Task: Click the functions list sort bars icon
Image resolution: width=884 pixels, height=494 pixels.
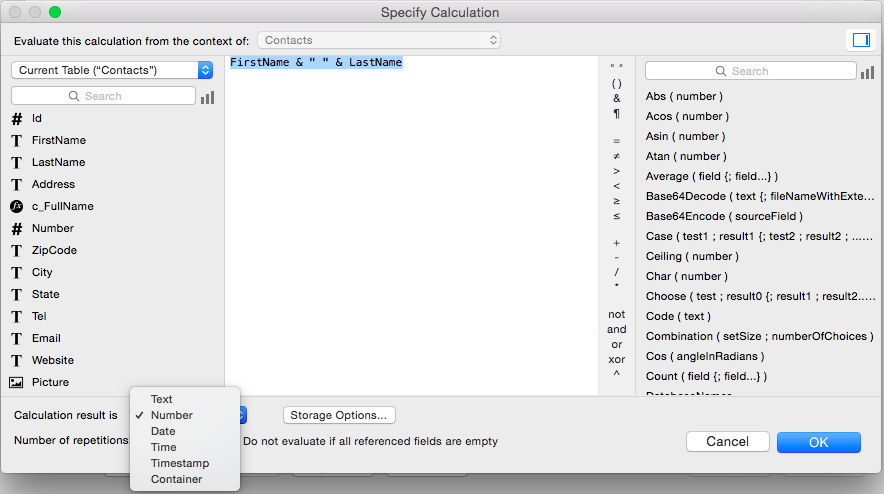Action: (x=867, y=72)
